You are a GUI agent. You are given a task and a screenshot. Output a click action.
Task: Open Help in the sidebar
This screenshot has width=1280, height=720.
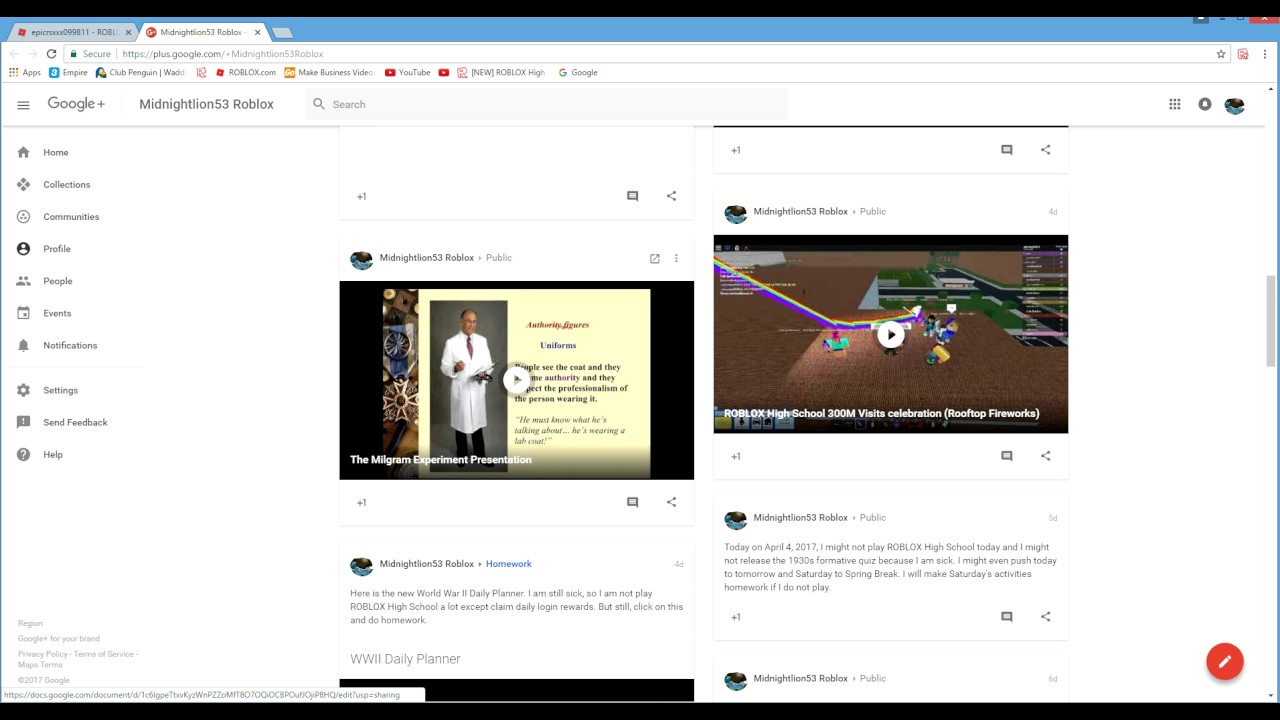tap(53, 454)
